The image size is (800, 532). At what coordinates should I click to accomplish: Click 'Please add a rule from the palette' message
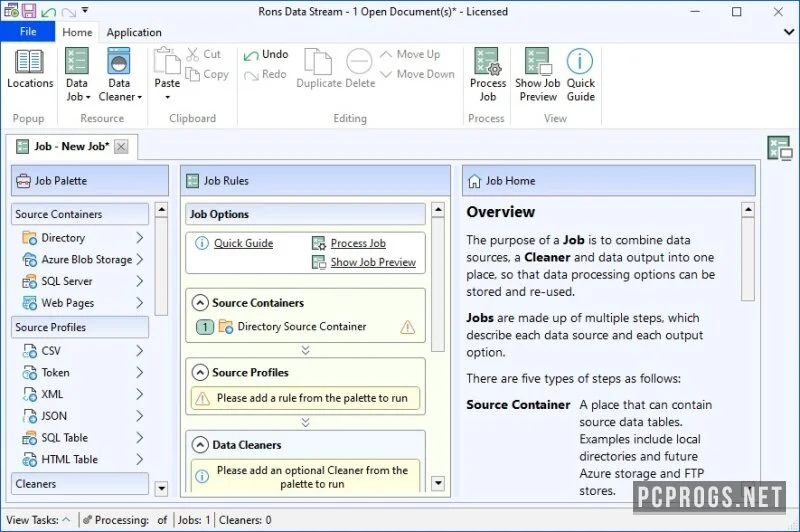click(x=305, y=398)
